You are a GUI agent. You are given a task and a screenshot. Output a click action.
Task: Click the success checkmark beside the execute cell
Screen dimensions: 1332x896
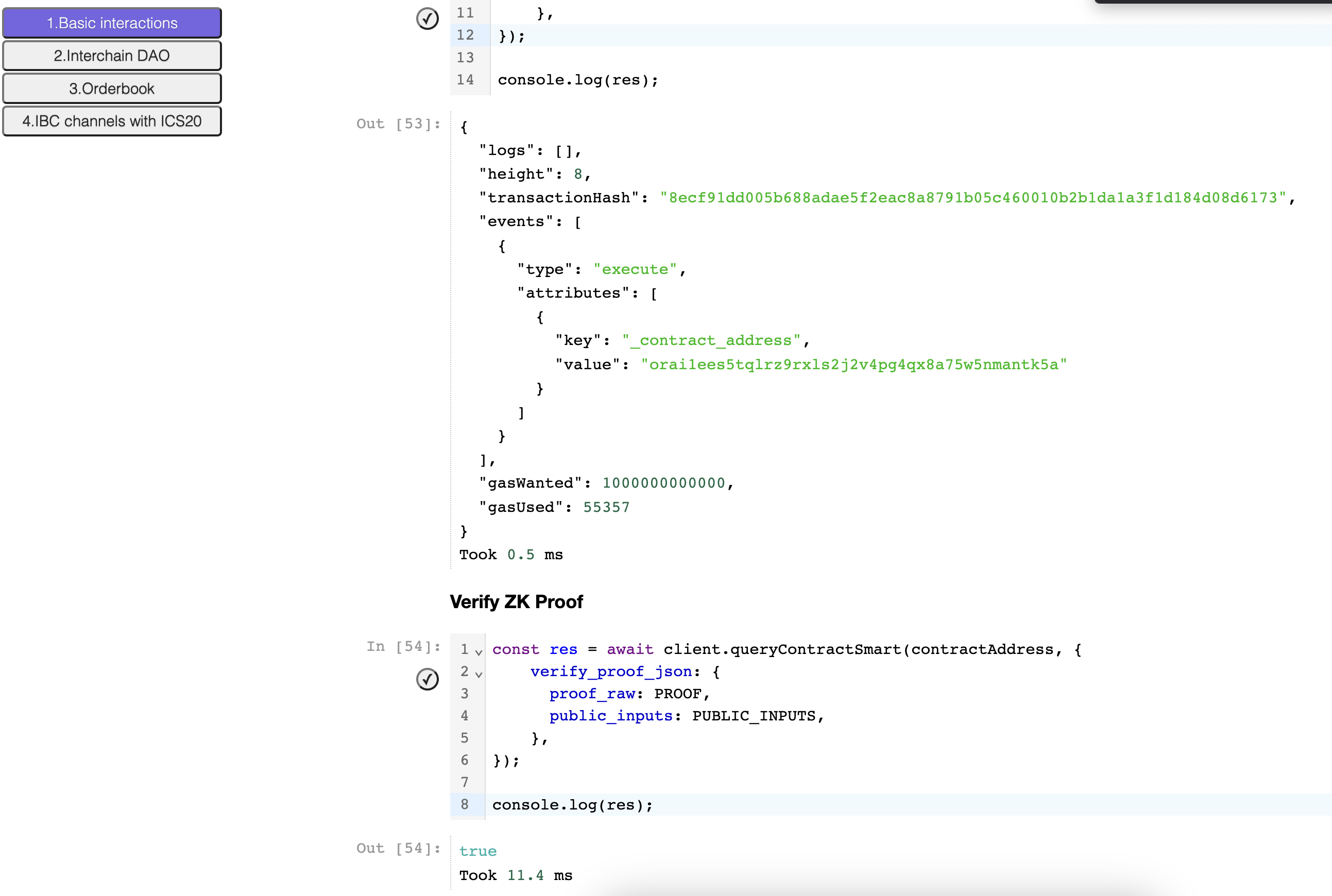coord(428,19)
